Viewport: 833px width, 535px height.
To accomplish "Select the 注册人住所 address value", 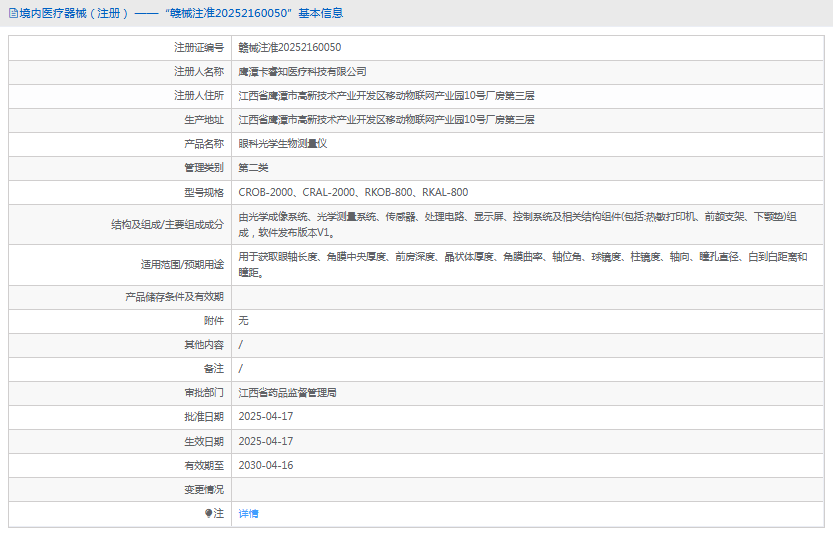I will click(x=386, y=96).
